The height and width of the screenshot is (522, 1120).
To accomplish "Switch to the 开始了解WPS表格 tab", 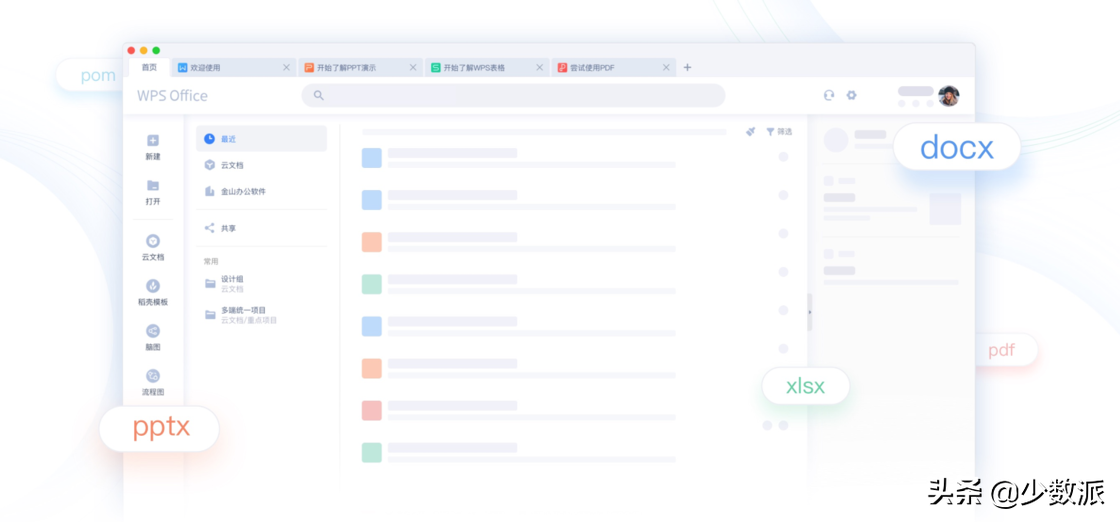I will tap(487, 68).
